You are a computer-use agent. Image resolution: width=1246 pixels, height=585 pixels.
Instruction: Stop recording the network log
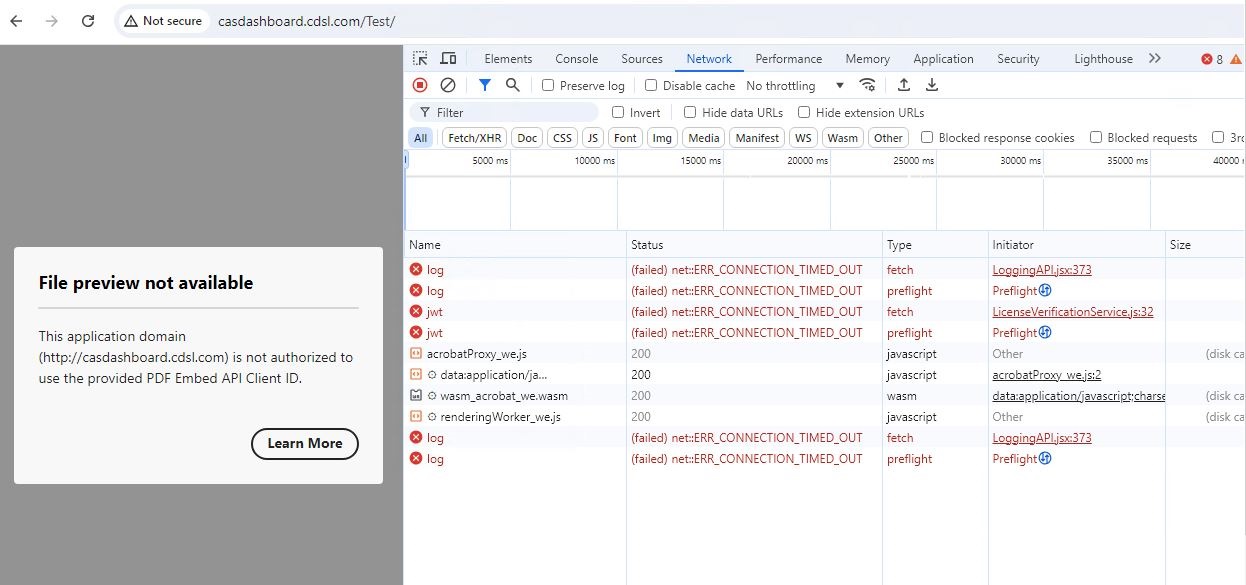coord(420,85)
